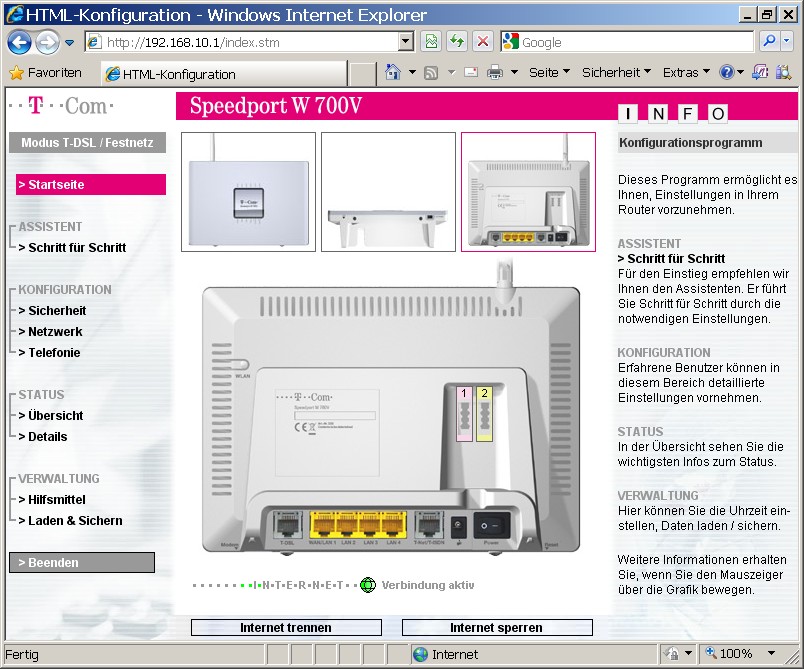Click the Internet sperren button

coord(497,627)
